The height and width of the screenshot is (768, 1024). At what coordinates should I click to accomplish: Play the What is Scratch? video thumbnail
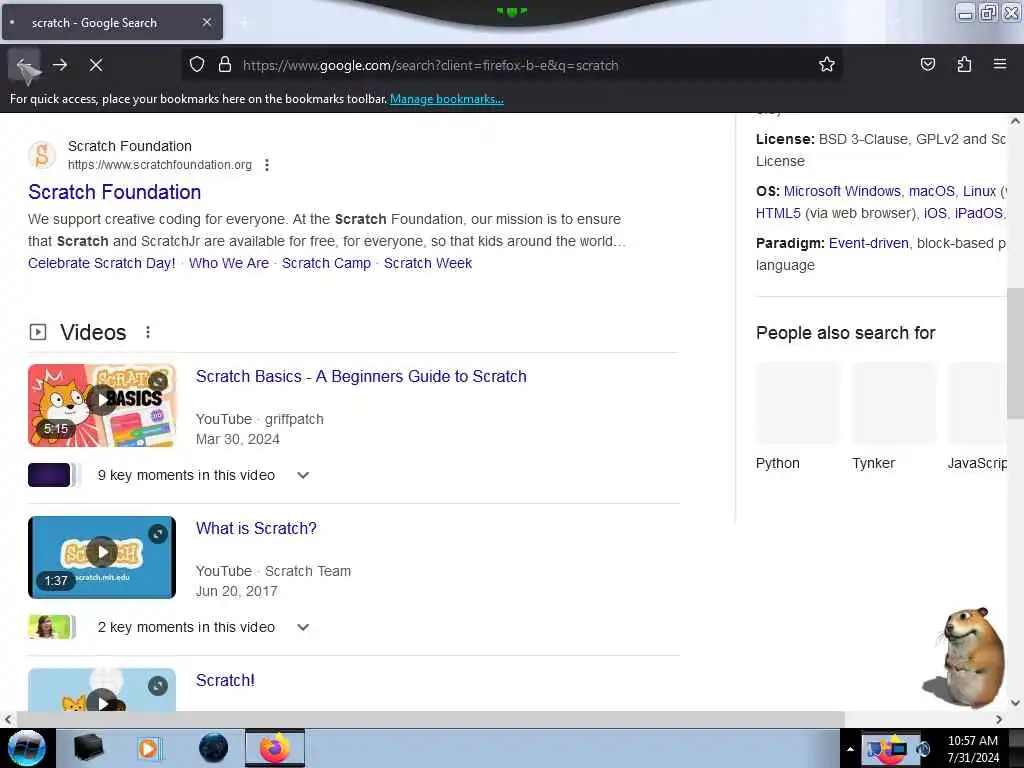(x=102, y=557)
